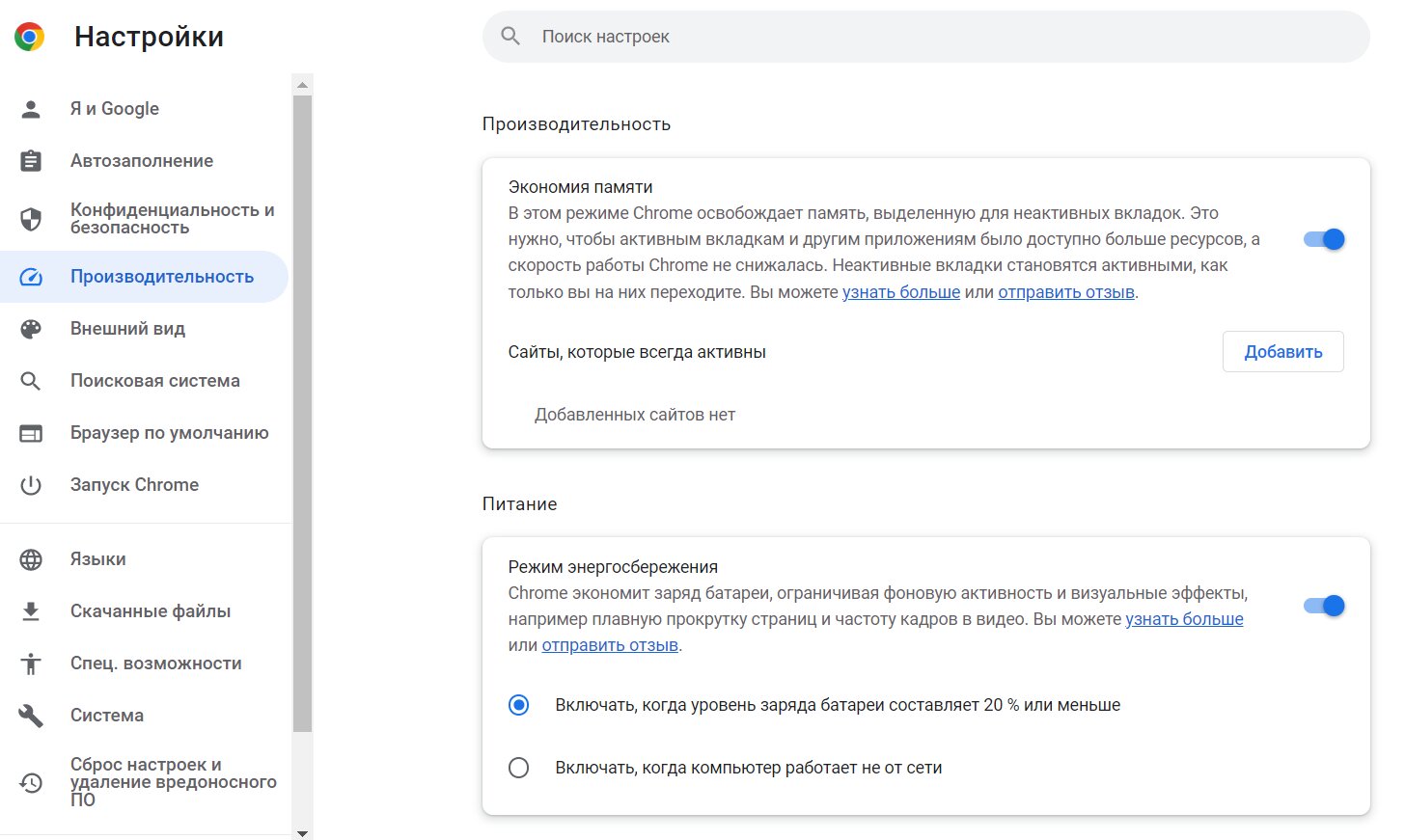Click the palette icon for Внешний вид
This screenshot has height=840, width=1405.
pos(31,329)
